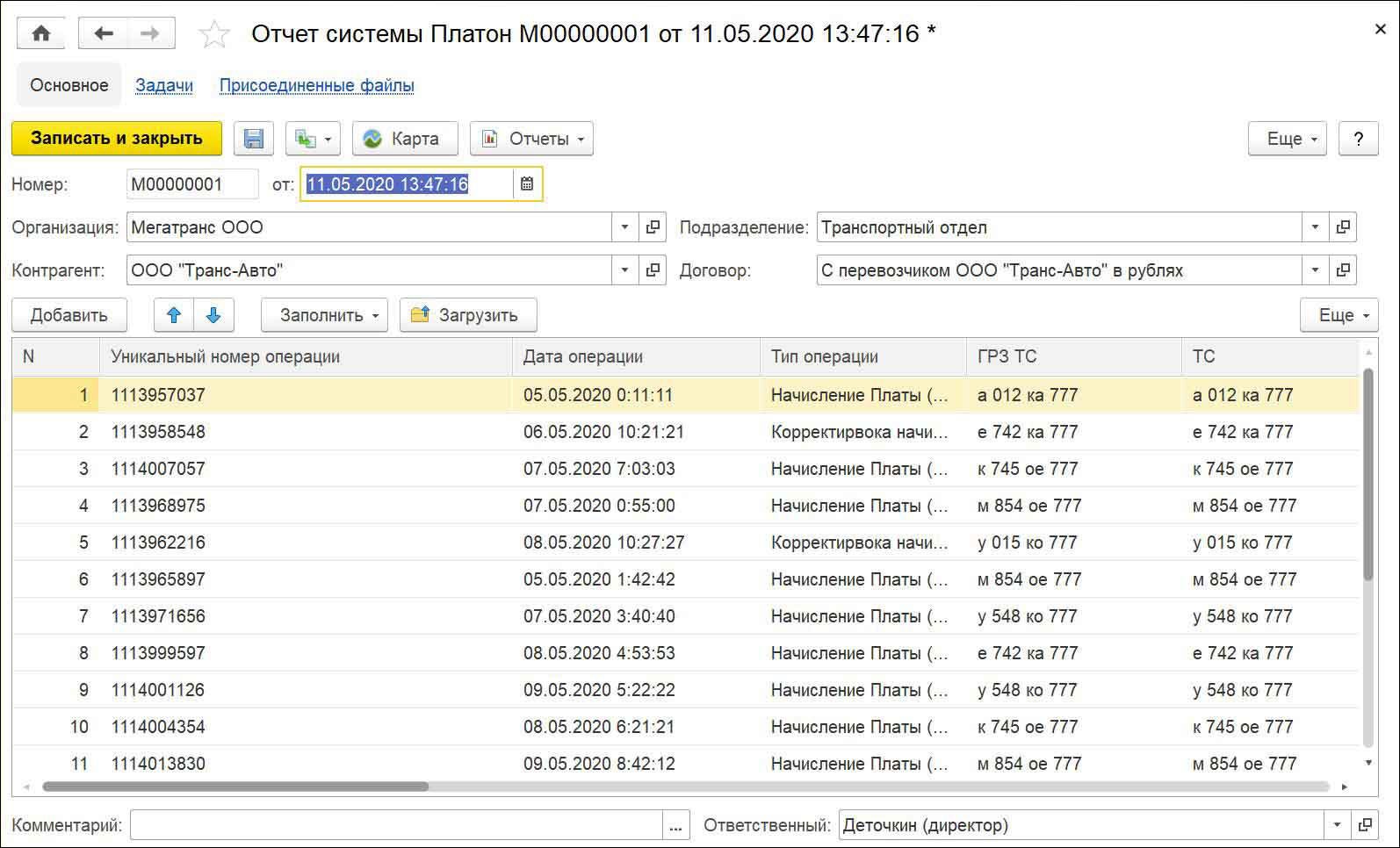Expand the Подразделение dropdown arrow
The image size is (1400, 848).
click(x=1315, y=227)
